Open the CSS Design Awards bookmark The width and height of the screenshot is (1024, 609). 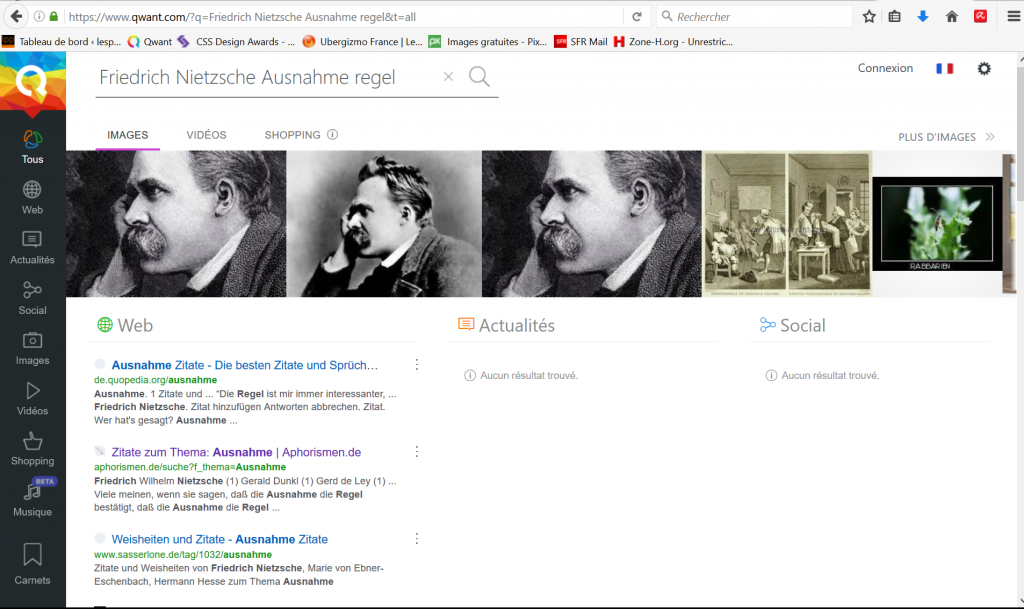click(x=236, y=41)
